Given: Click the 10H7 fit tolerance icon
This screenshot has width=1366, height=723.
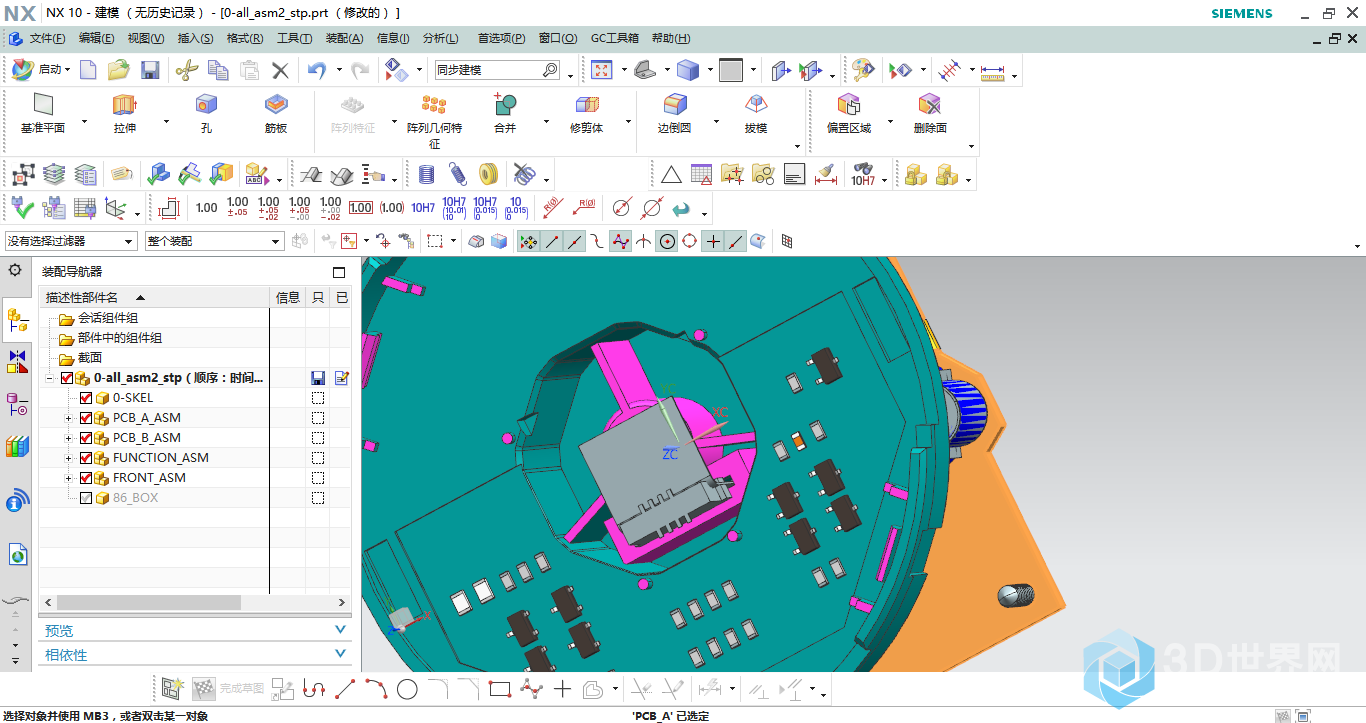Looking at the screenshot, I should click(x=423, y=208).
